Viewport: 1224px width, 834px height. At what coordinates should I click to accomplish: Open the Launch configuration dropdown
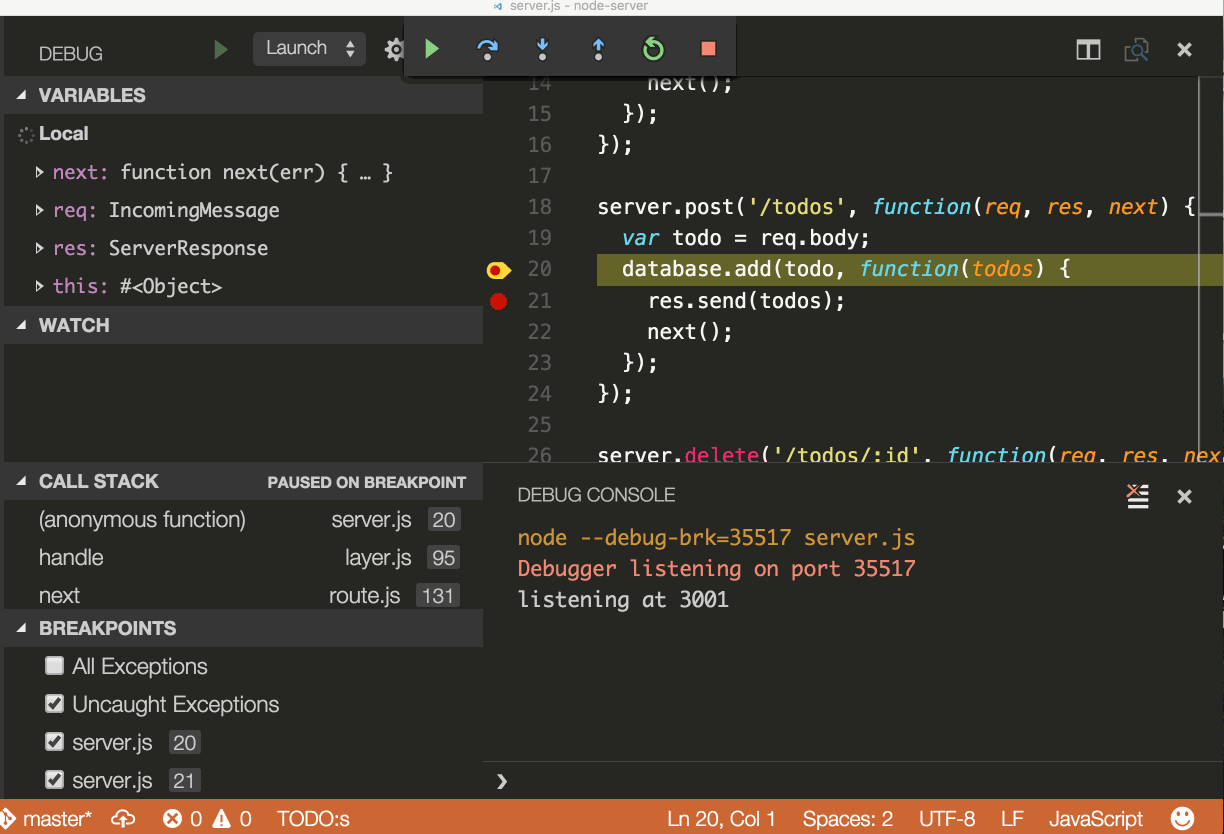coord(309,48)
